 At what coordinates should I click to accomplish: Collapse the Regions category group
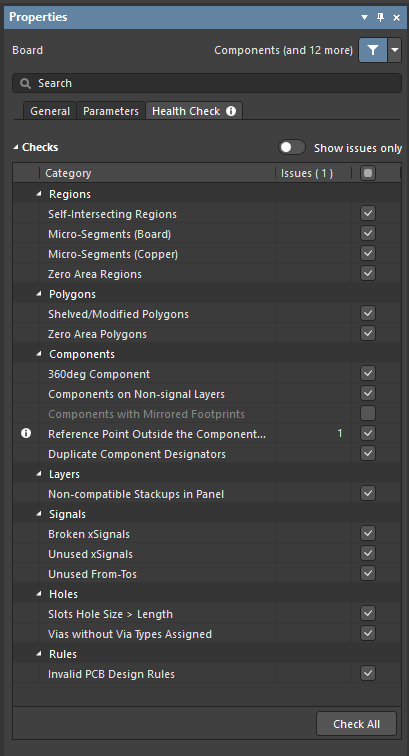click(x=39, y=194)
